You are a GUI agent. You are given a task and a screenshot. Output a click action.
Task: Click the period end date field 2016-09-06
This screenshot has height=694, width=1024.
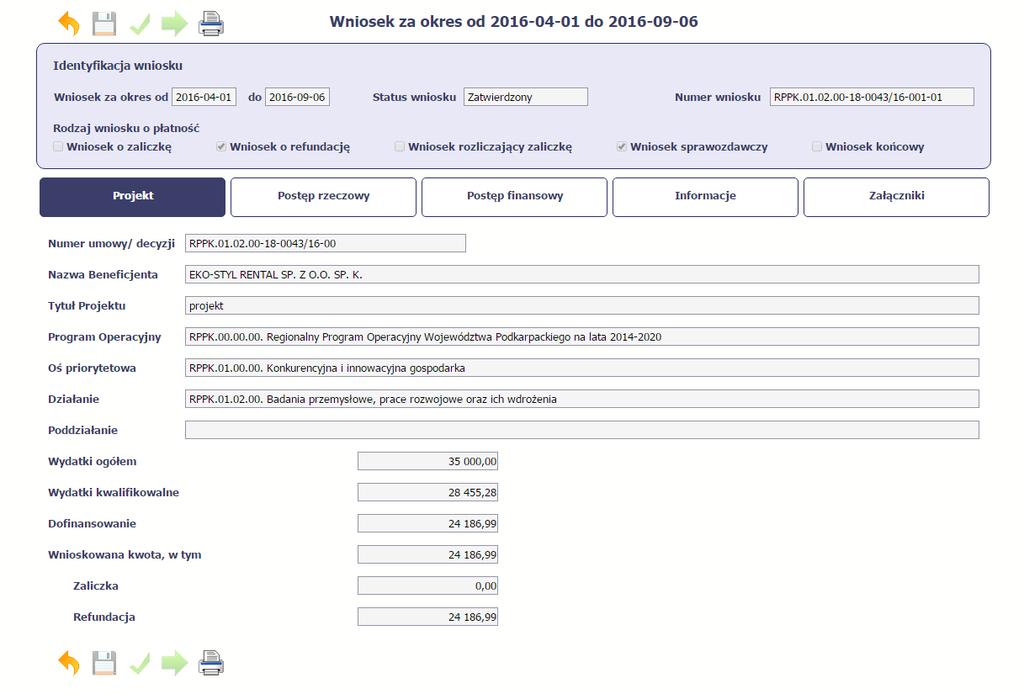tap(297, 97)
